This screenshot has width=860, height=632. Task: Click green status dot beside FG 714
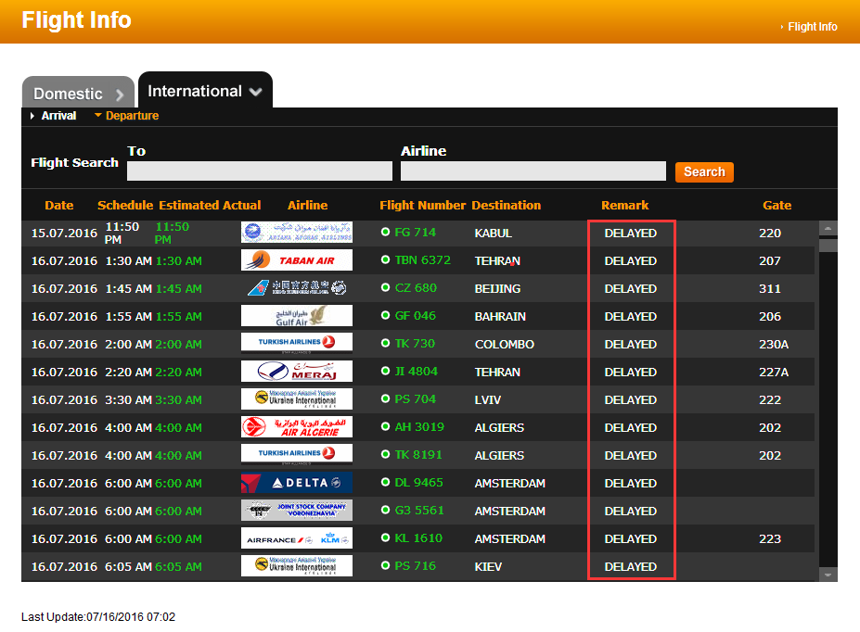coord(385,233)
